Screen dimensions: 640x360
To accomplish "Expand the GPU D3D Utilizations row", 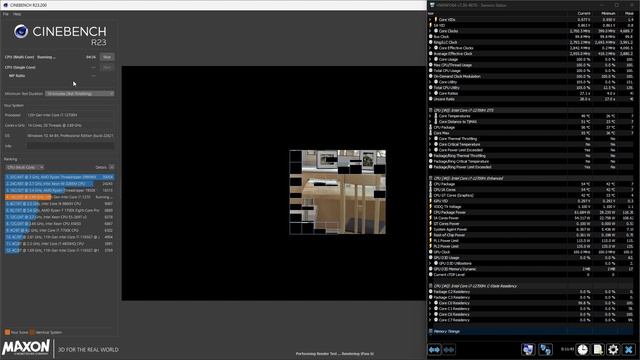I will pos(430,264).
